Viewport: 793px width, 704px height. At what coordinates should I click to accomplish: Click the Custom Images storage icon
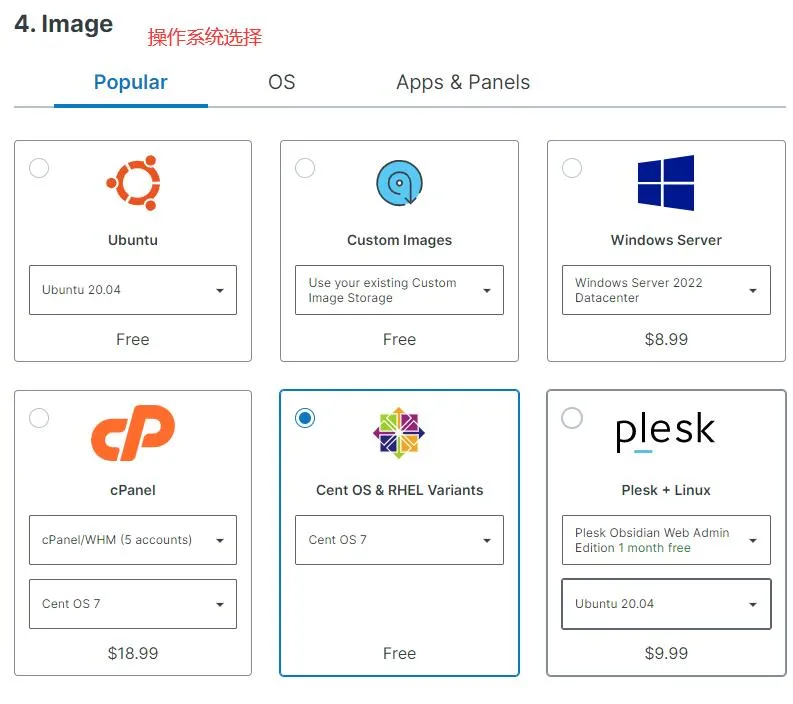point(399,184)
